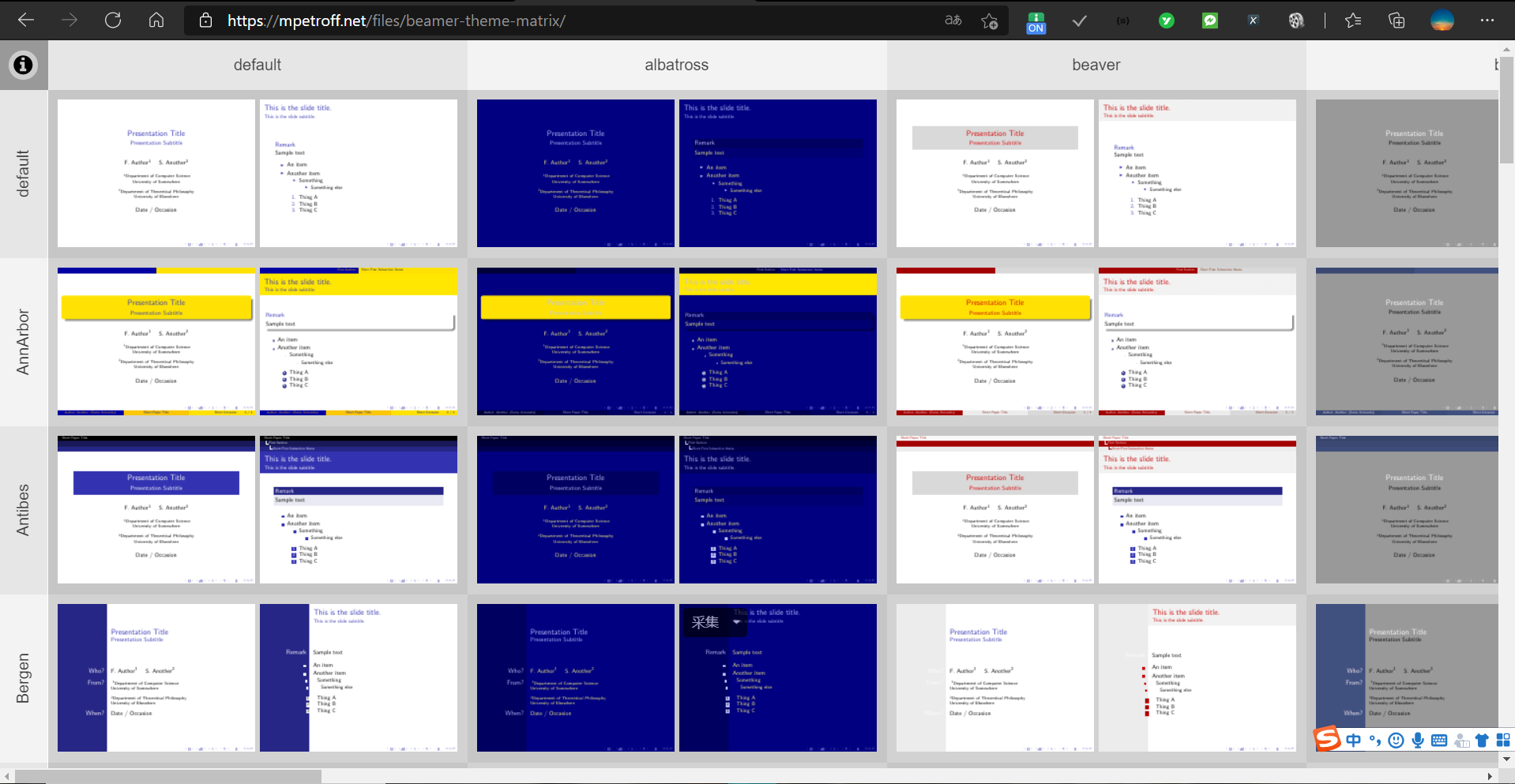Select the "beaver" column header
The height and width of the screenshot is (784, 1515).
click(1096, 65)
